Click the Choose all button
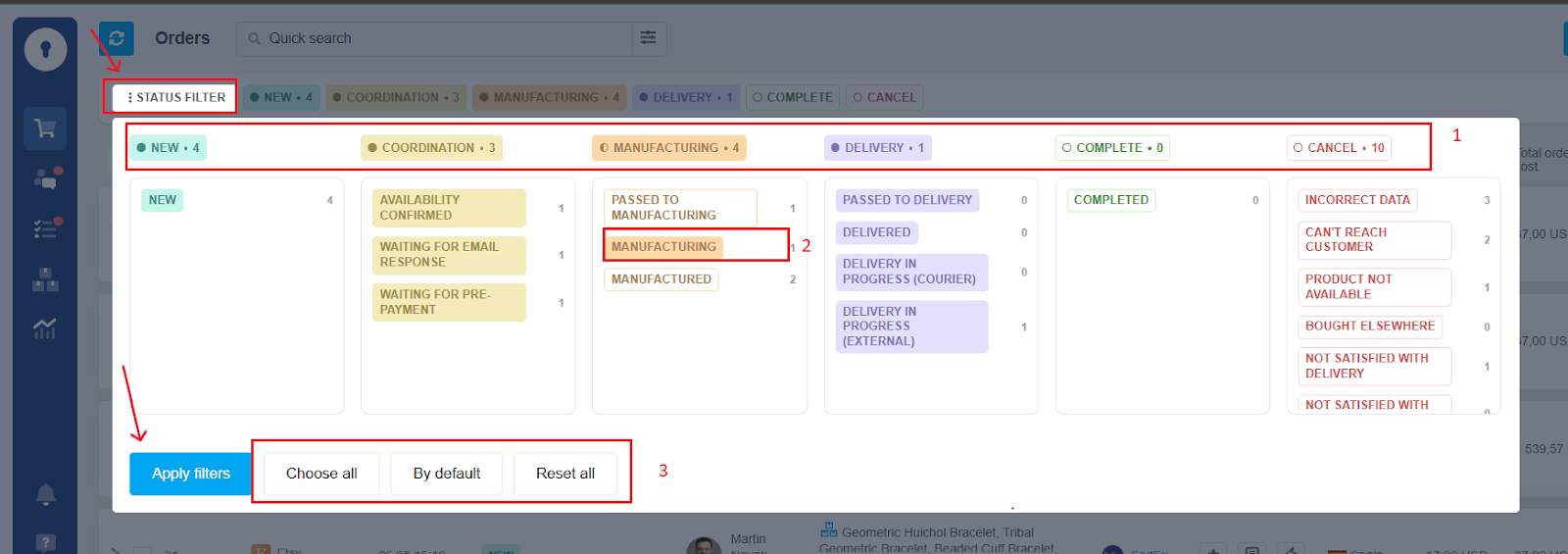 (x=321, y=474)
